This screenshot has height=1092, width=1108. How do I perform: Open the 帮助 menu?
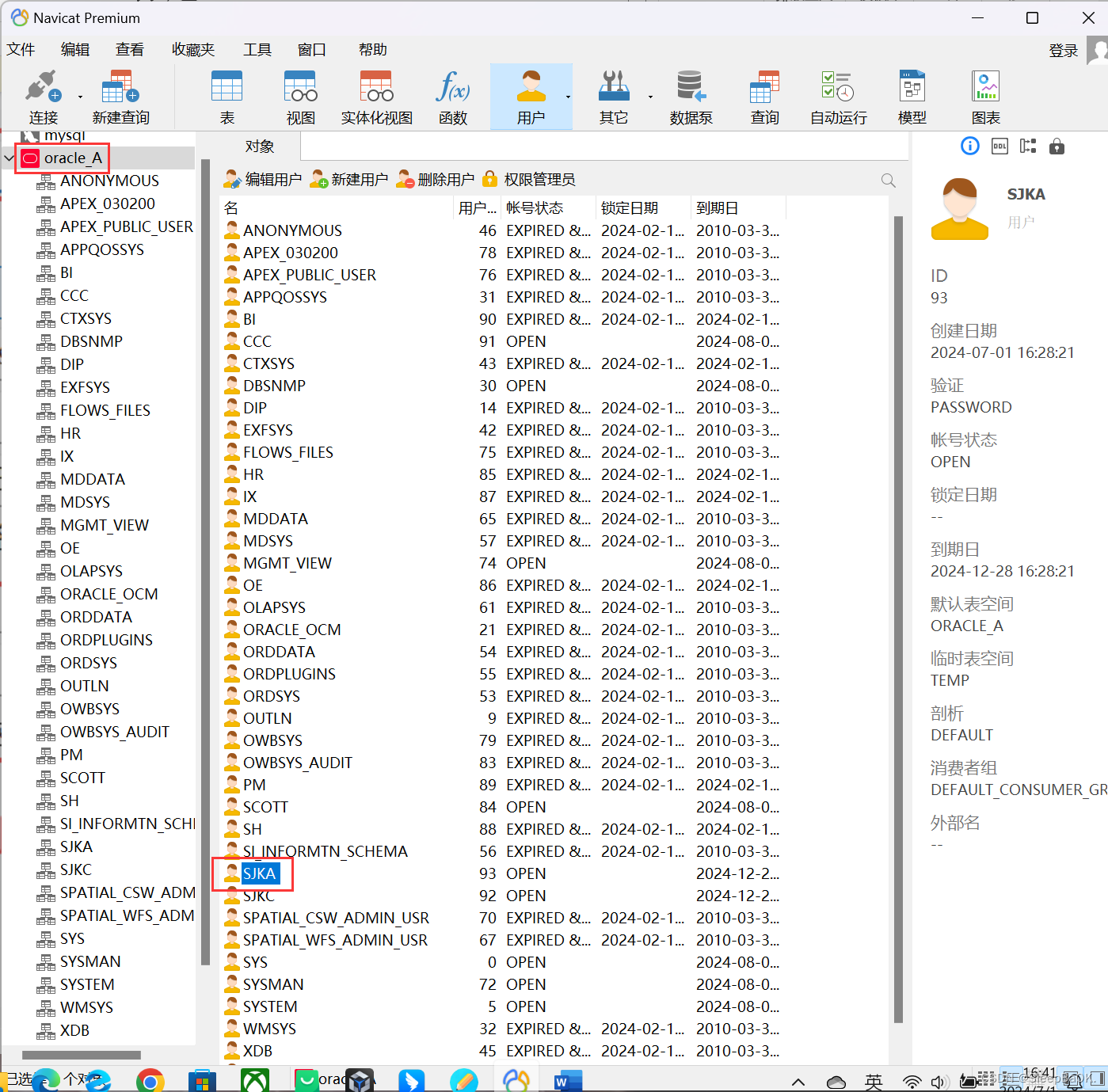coord(371,49)
